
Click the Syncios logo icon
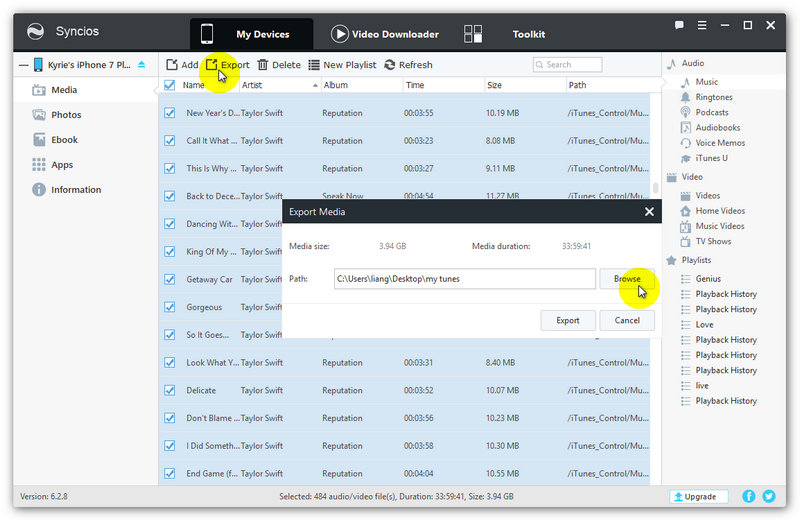click(x=35, y=32)
